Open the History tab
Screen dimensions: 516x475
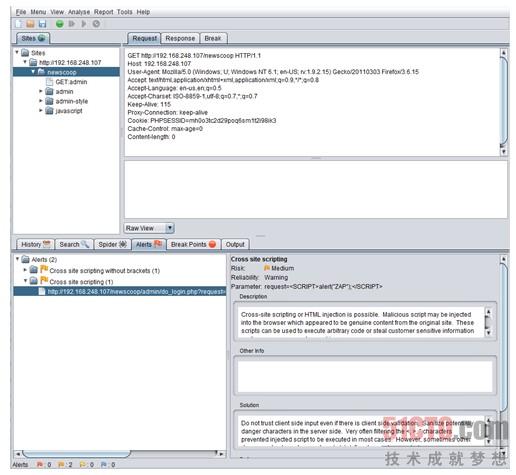(x=35, y=244)
